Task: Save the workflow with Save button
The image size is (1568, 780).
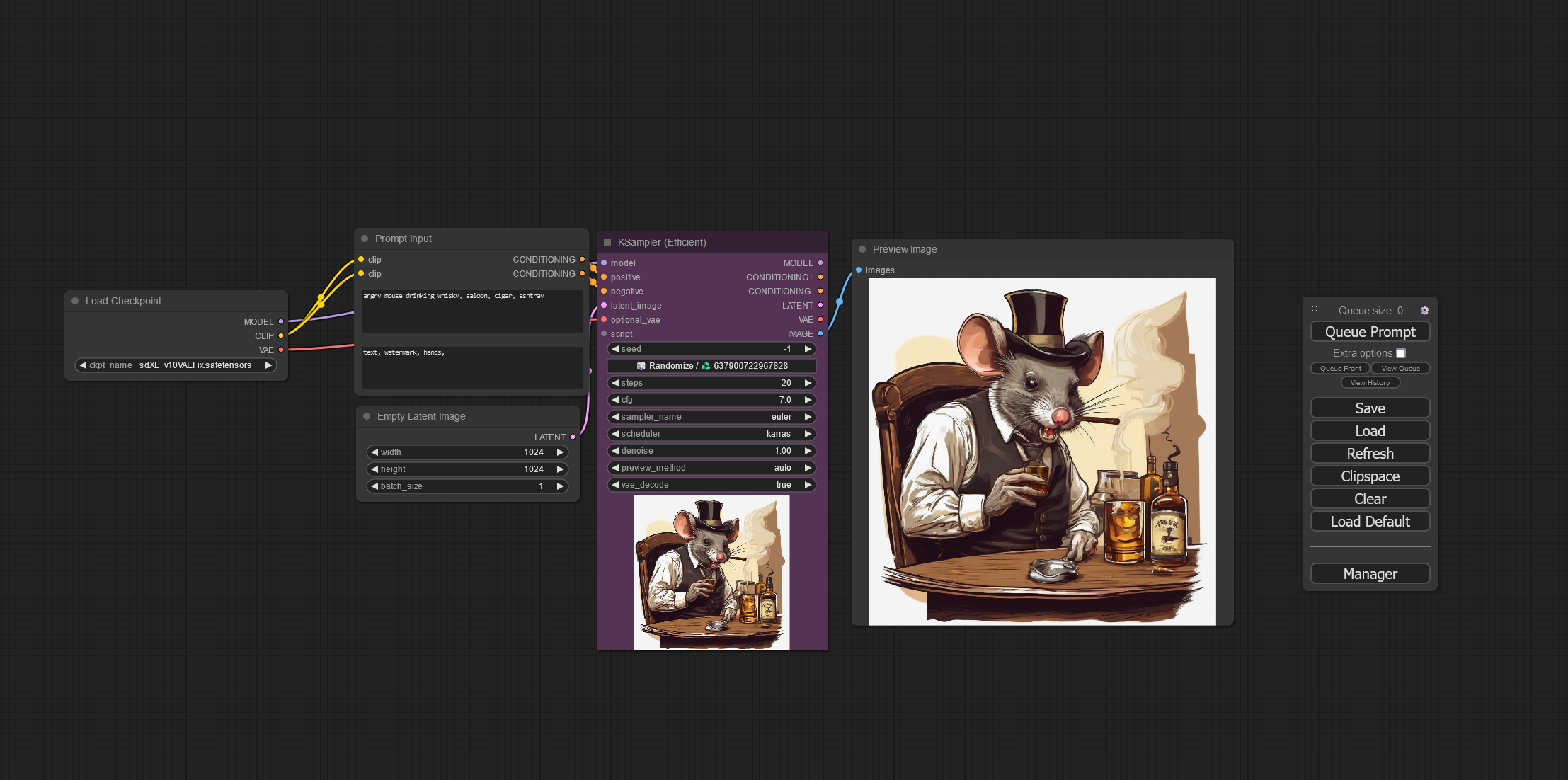Action: tap(1370, 408)
